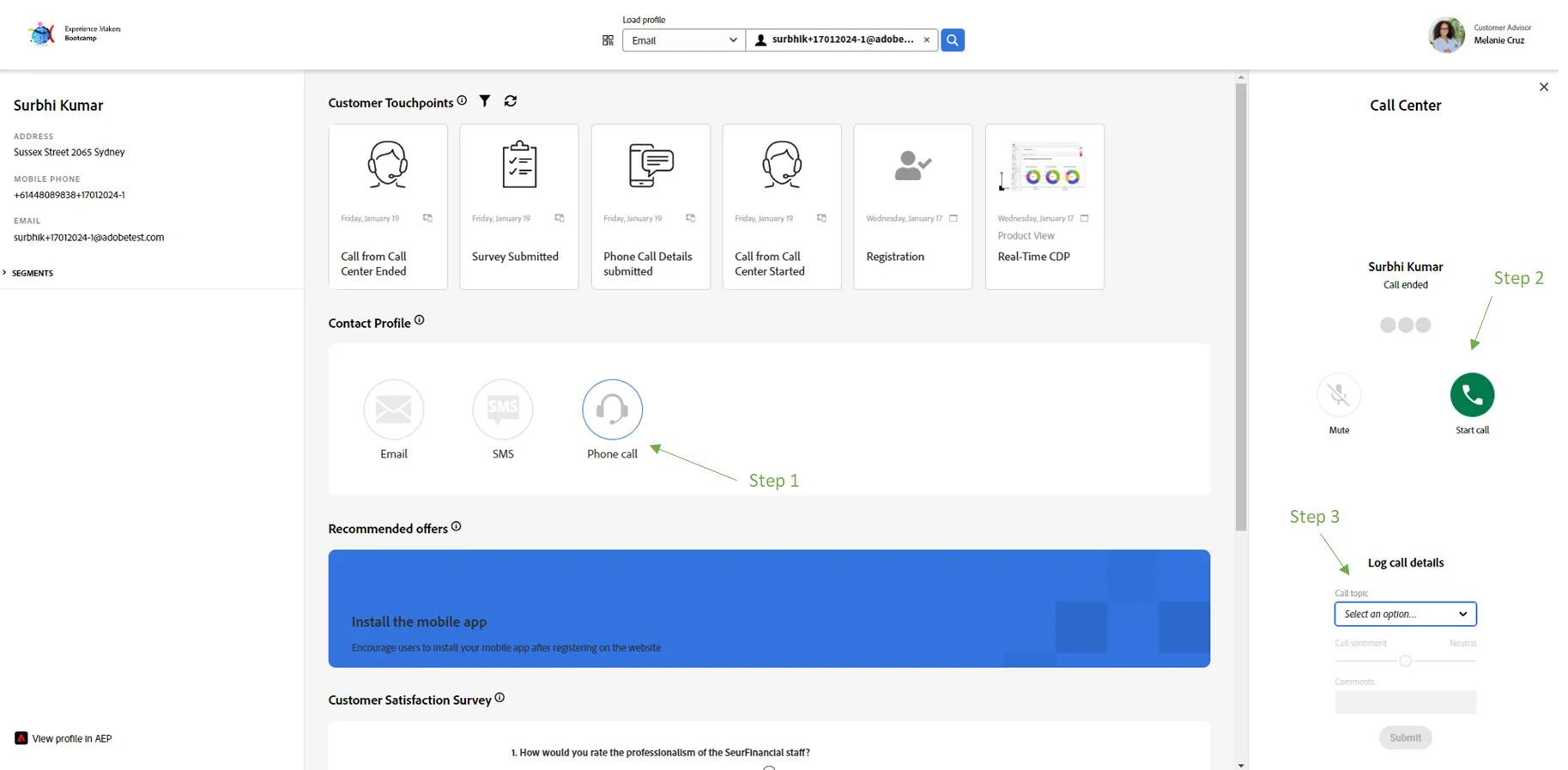Click the Product View label on CDP card
This screenshot has width=1568, height=770.
pyautogui.click(x=1026, y=235)
